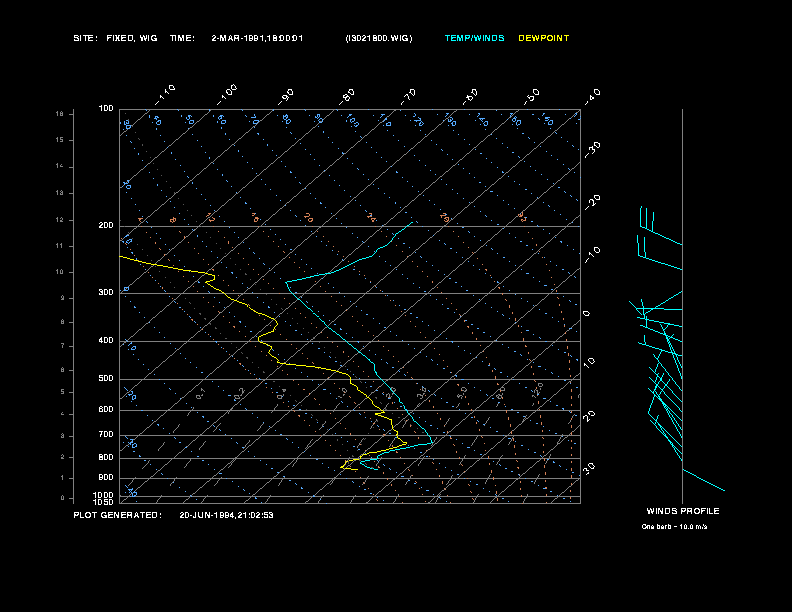Click the "PLOT GENERATED:" label

tap(118, 515)
